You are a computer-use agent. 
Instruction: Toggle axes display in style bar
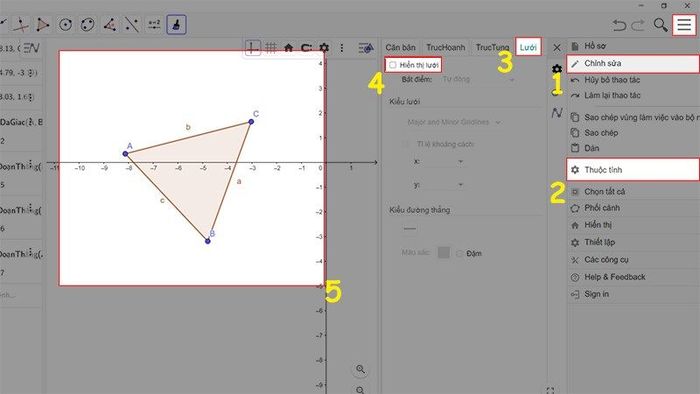click(x=252, y=48)
